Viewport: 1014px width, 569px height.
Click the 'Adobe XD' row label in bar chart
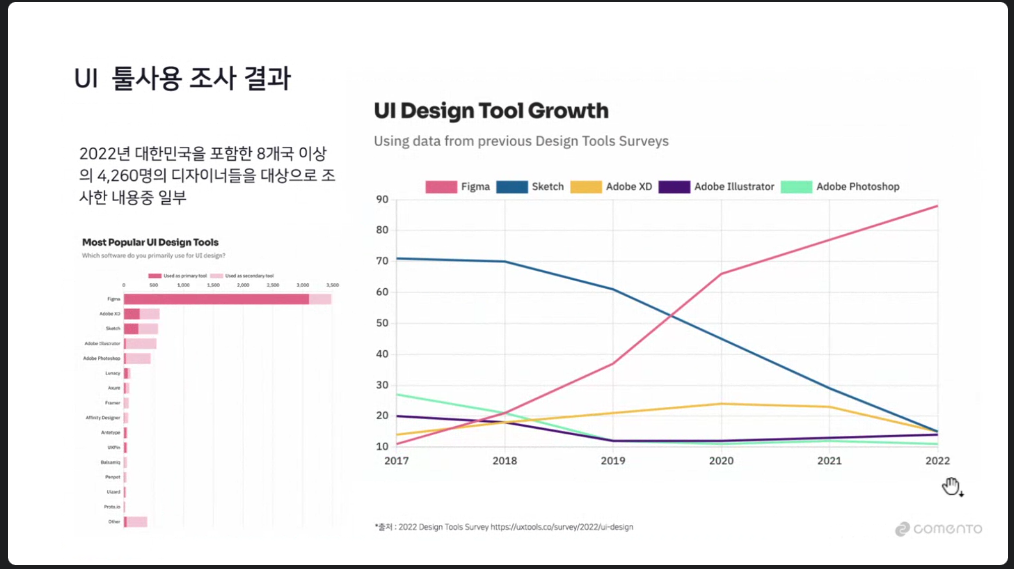coord(110,314)
